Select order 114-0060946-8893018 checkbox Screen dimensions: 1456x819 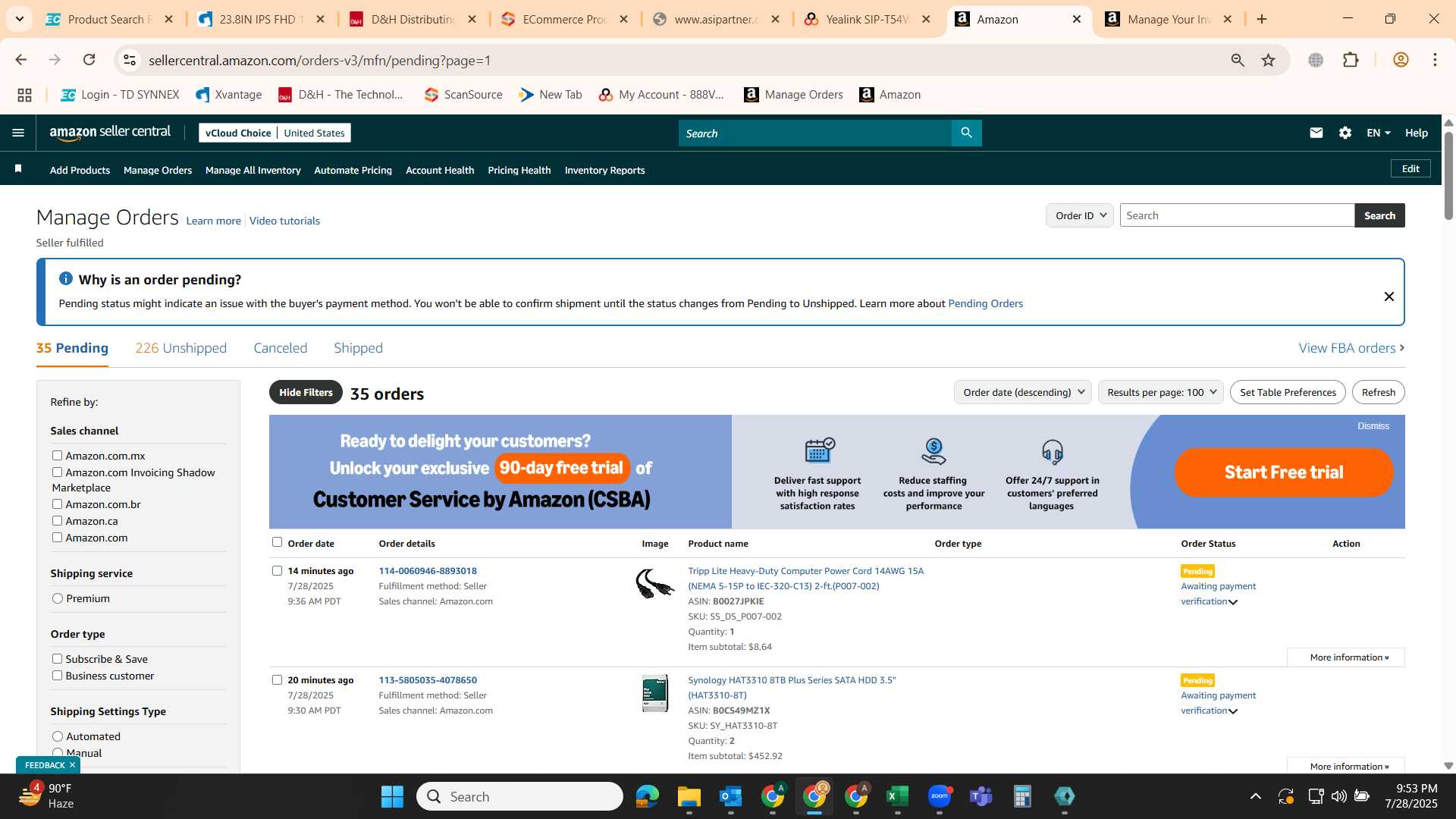coord(277,570)
